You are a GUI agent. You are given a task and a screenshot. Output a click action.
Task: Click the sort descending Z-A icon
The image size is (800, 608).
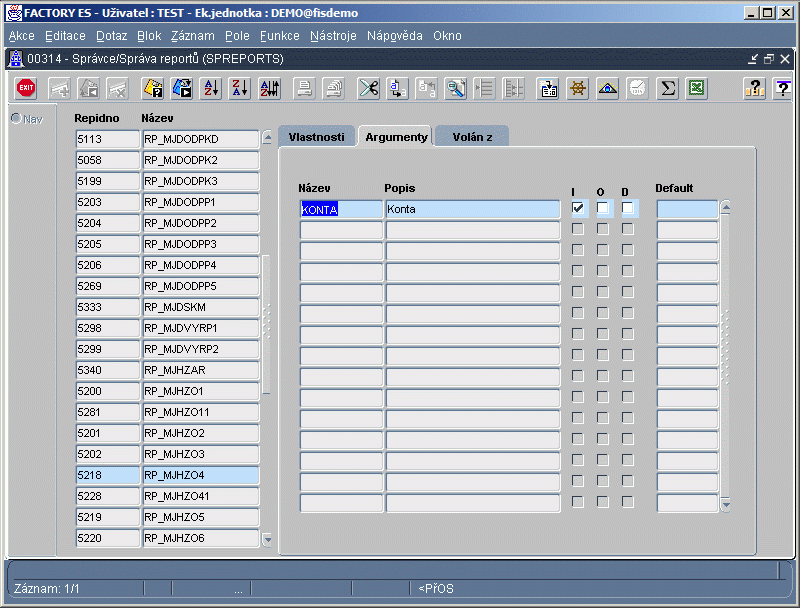click(x=239, y=88)
